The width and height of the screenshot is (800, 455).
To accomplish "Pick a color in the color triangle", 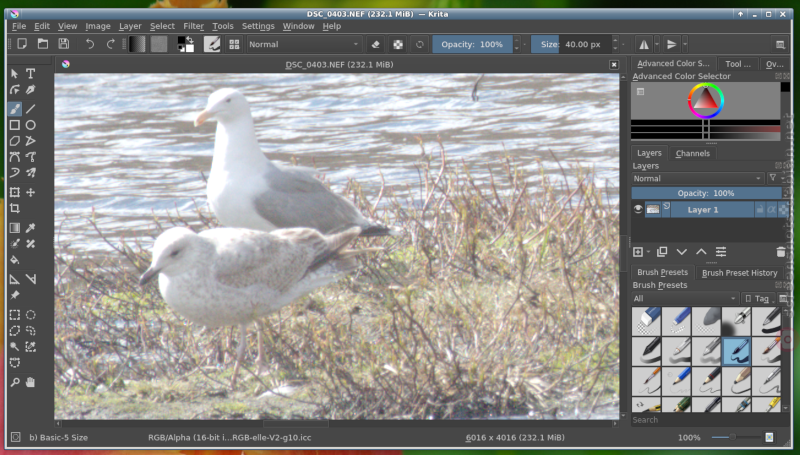I will pos(705,99).
